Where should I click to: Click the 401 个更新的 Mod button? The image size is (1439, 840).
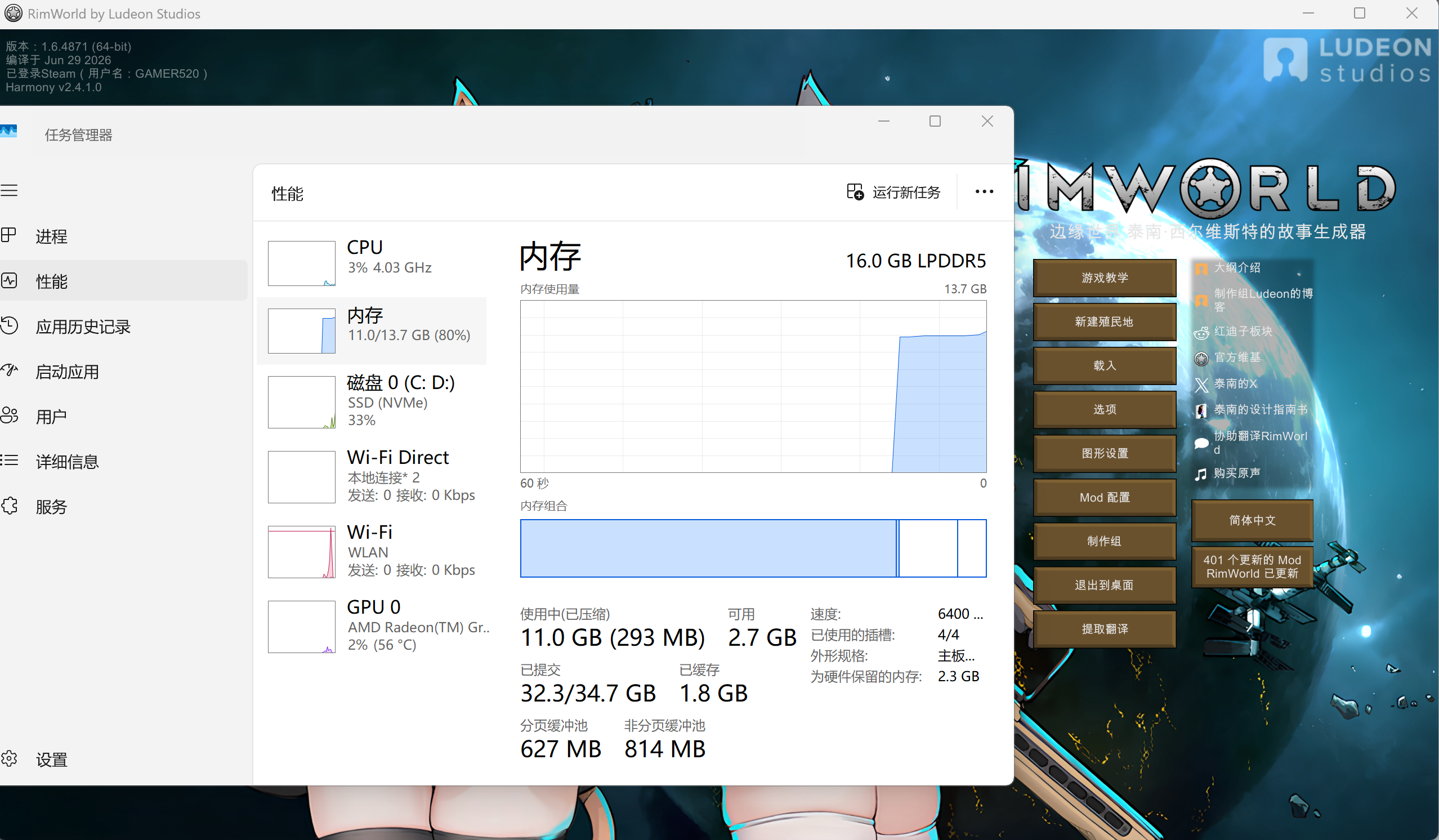click(1252, 566)
